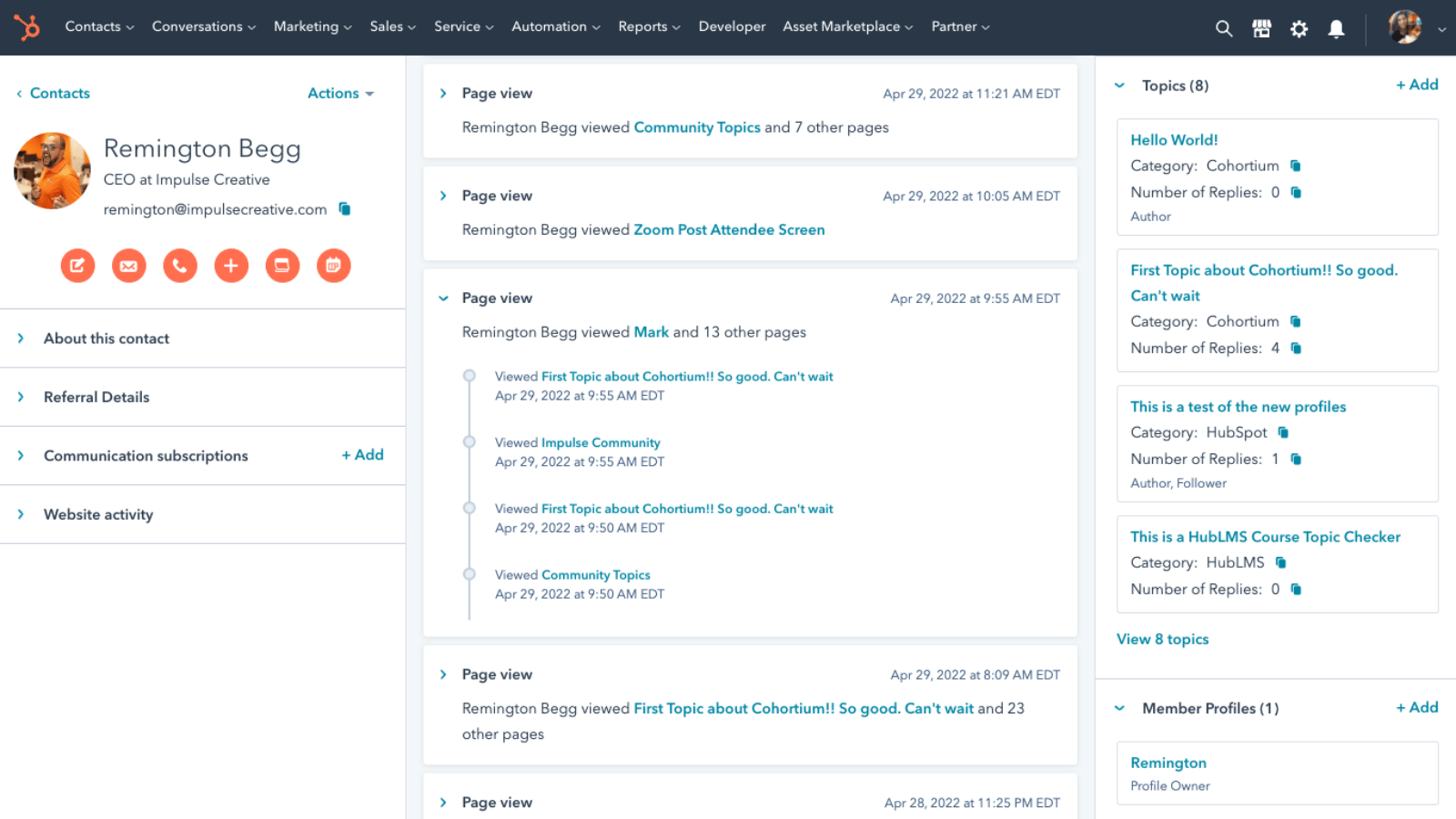
Task: Check notifications via the bell icon
Action: [1336, 28]
